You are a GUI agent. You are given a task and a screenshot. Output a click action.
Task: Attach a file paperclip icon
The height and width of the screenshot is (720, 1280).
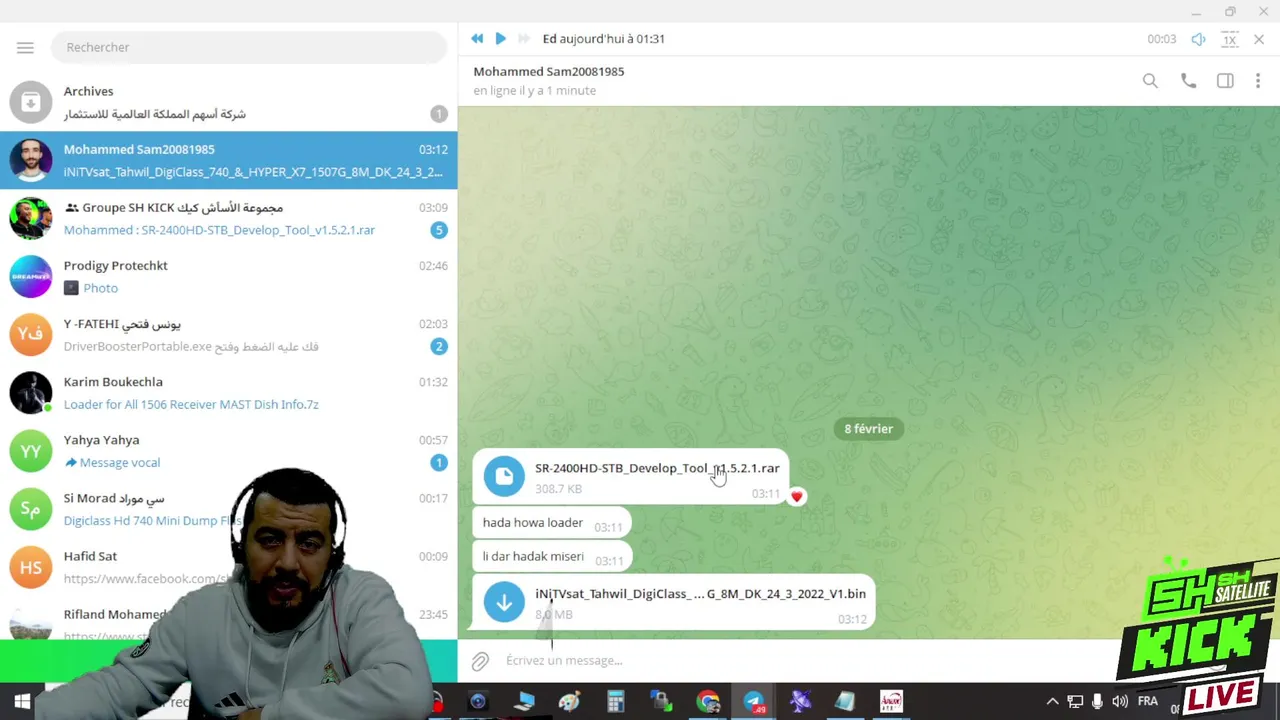pyautogui.click(x=480, y=661)
